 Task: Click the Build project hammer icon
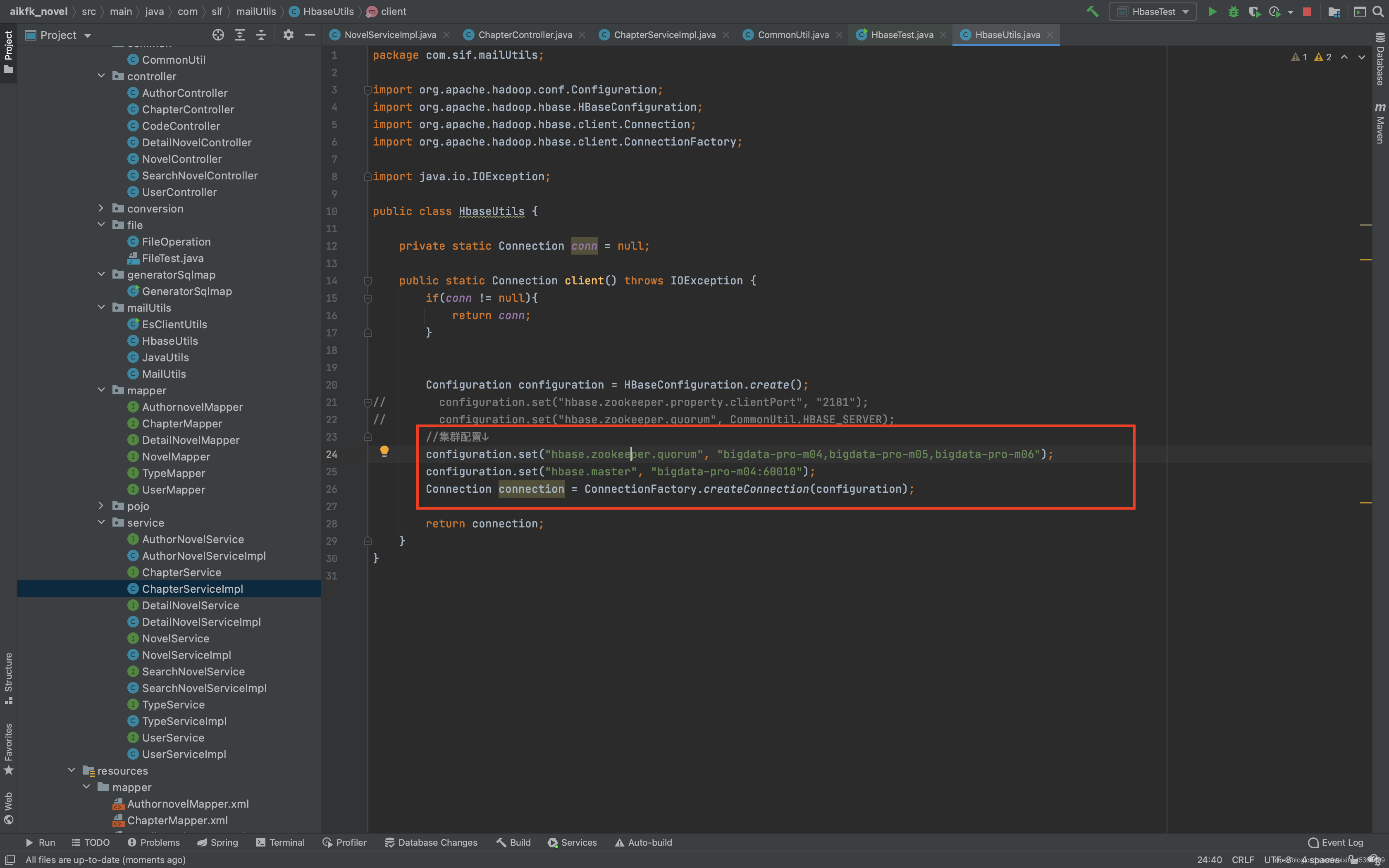(x=1092, y=12)
